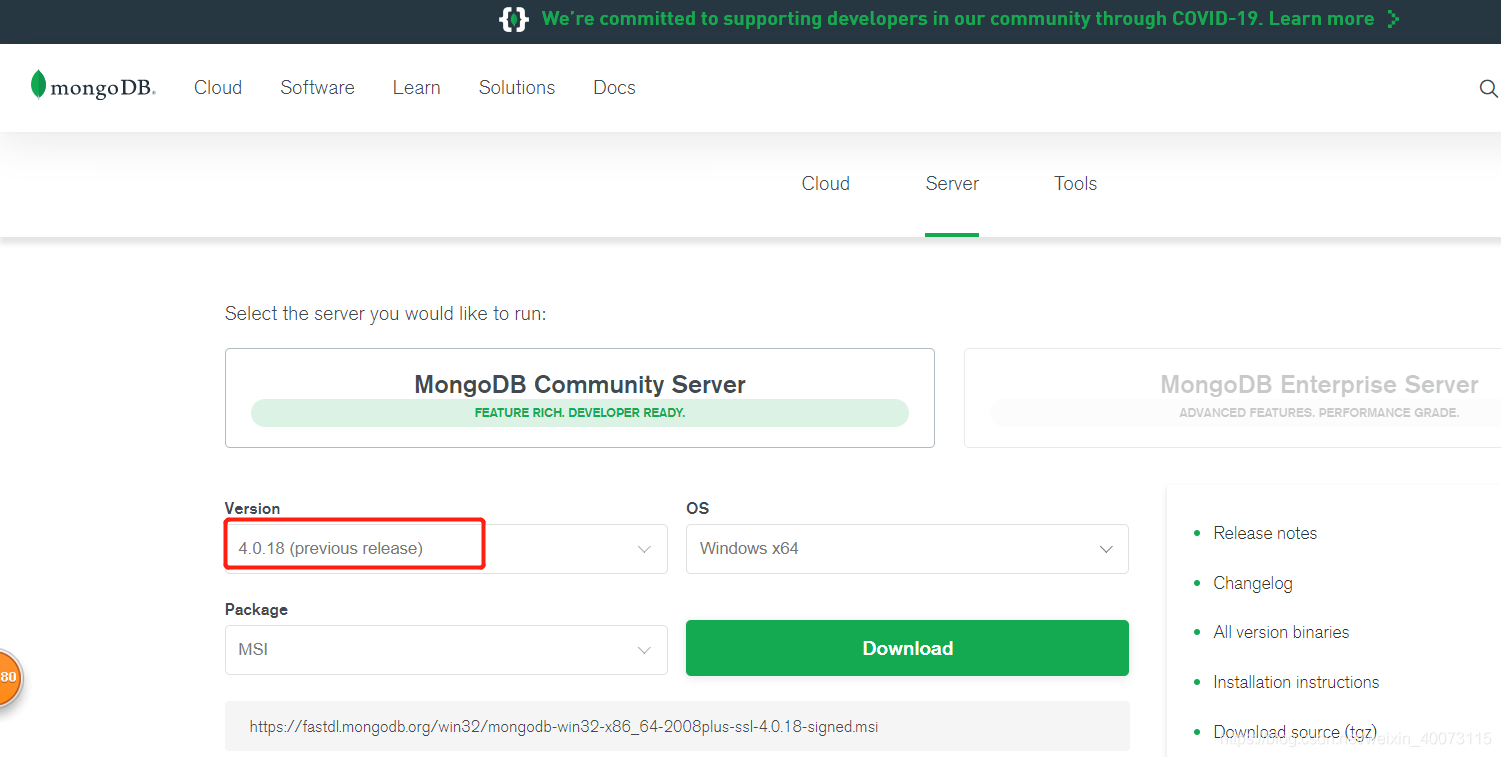Image resolution: width=1501 pixels, height=757 pixels.
Task: Open the Cloud menu in top navigation
Action: tap(218, 88)
